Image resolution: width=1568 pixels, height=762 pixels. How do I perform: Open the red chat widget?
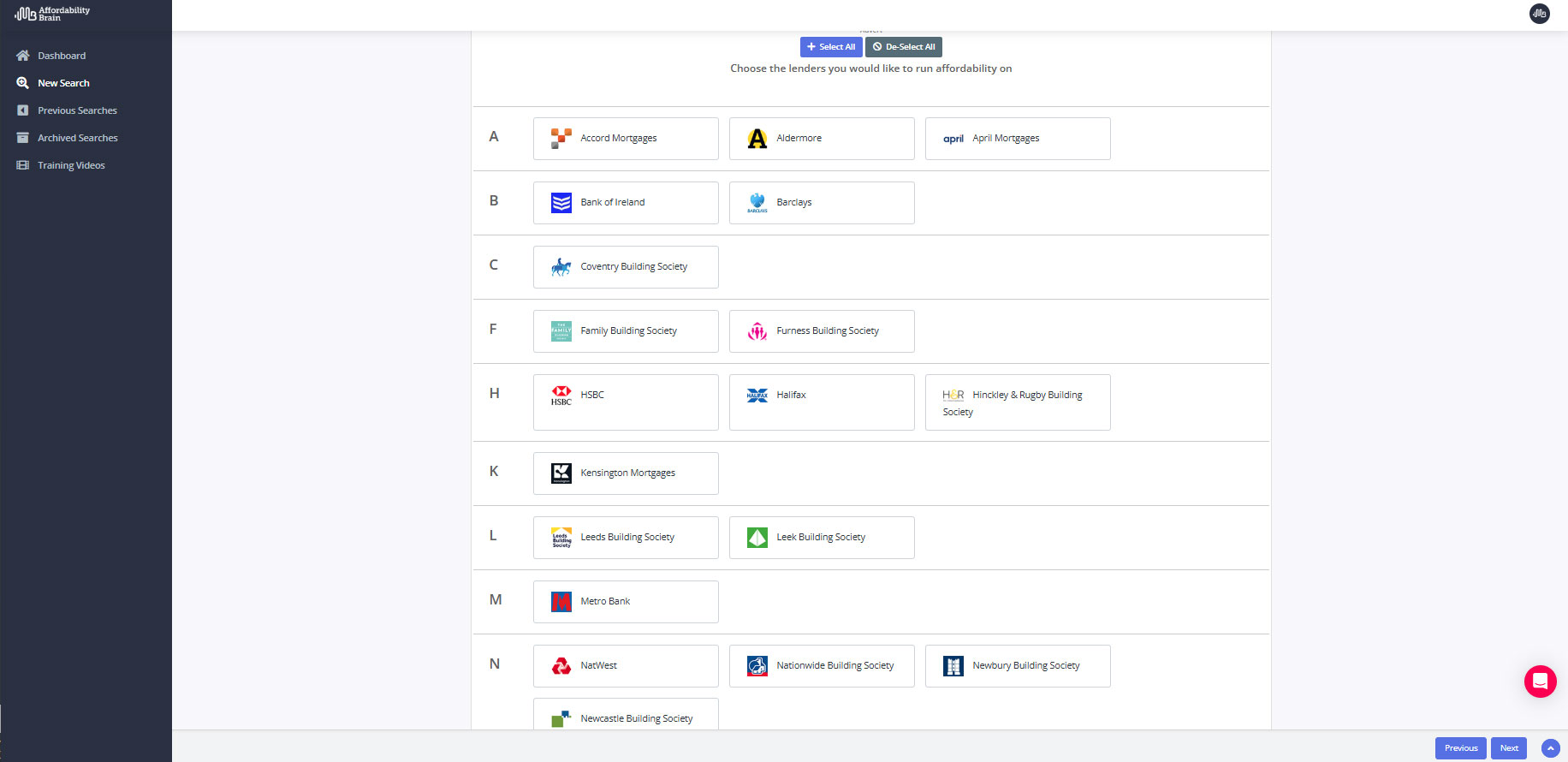[1540, 682]
